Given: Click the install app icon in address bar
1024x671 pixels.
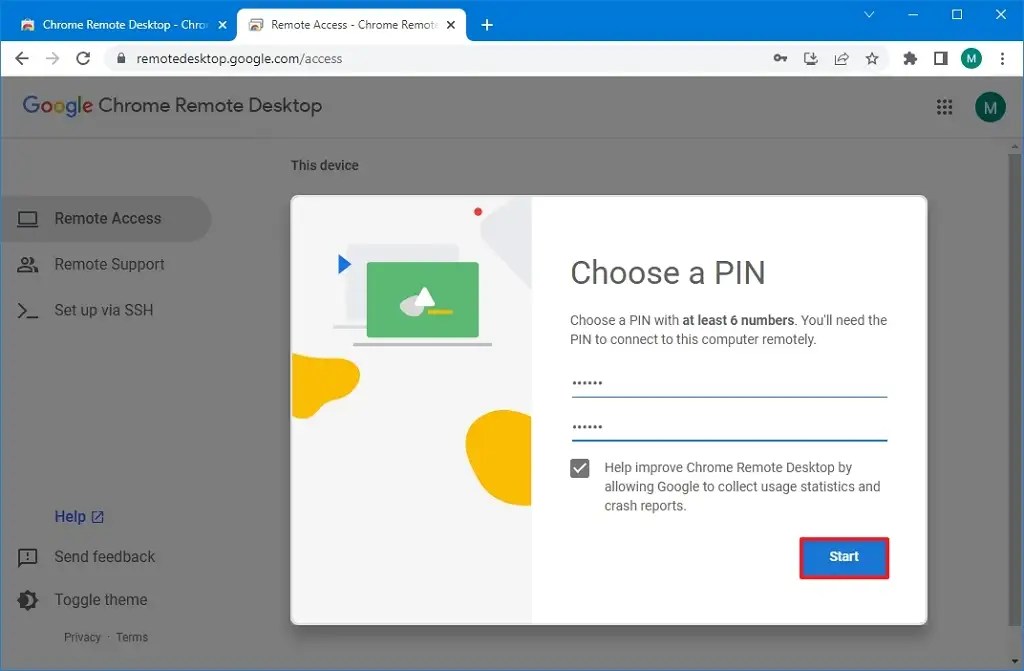Looking at the screenshot, I should click(x=811, y=58).
